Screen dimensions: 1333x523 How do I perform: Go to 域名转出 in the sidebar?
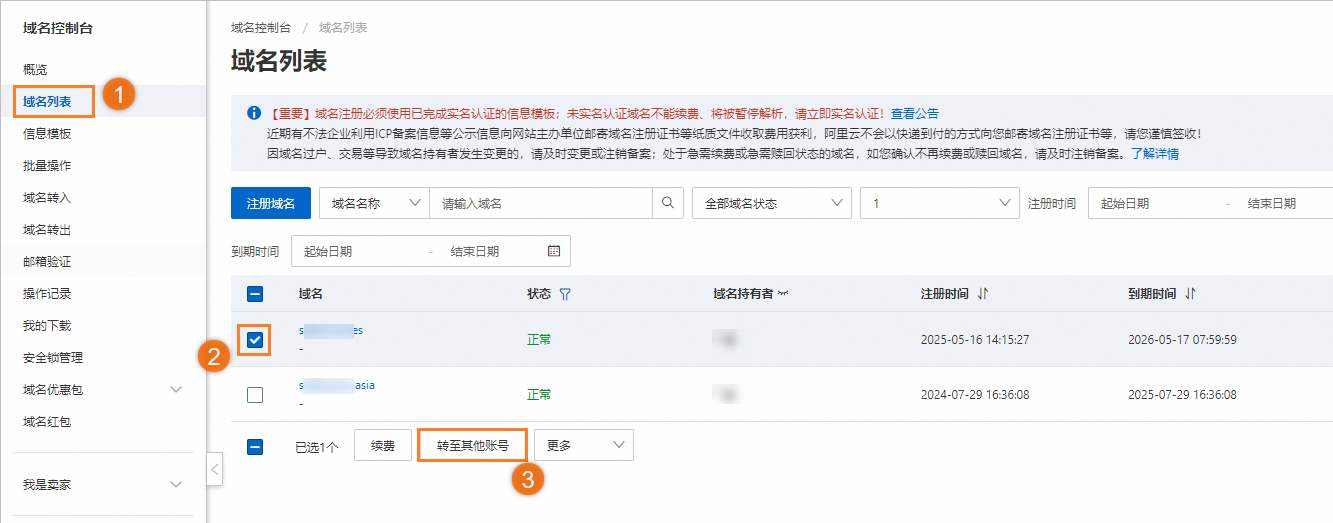pyautogui.click(x=47, y=229)
